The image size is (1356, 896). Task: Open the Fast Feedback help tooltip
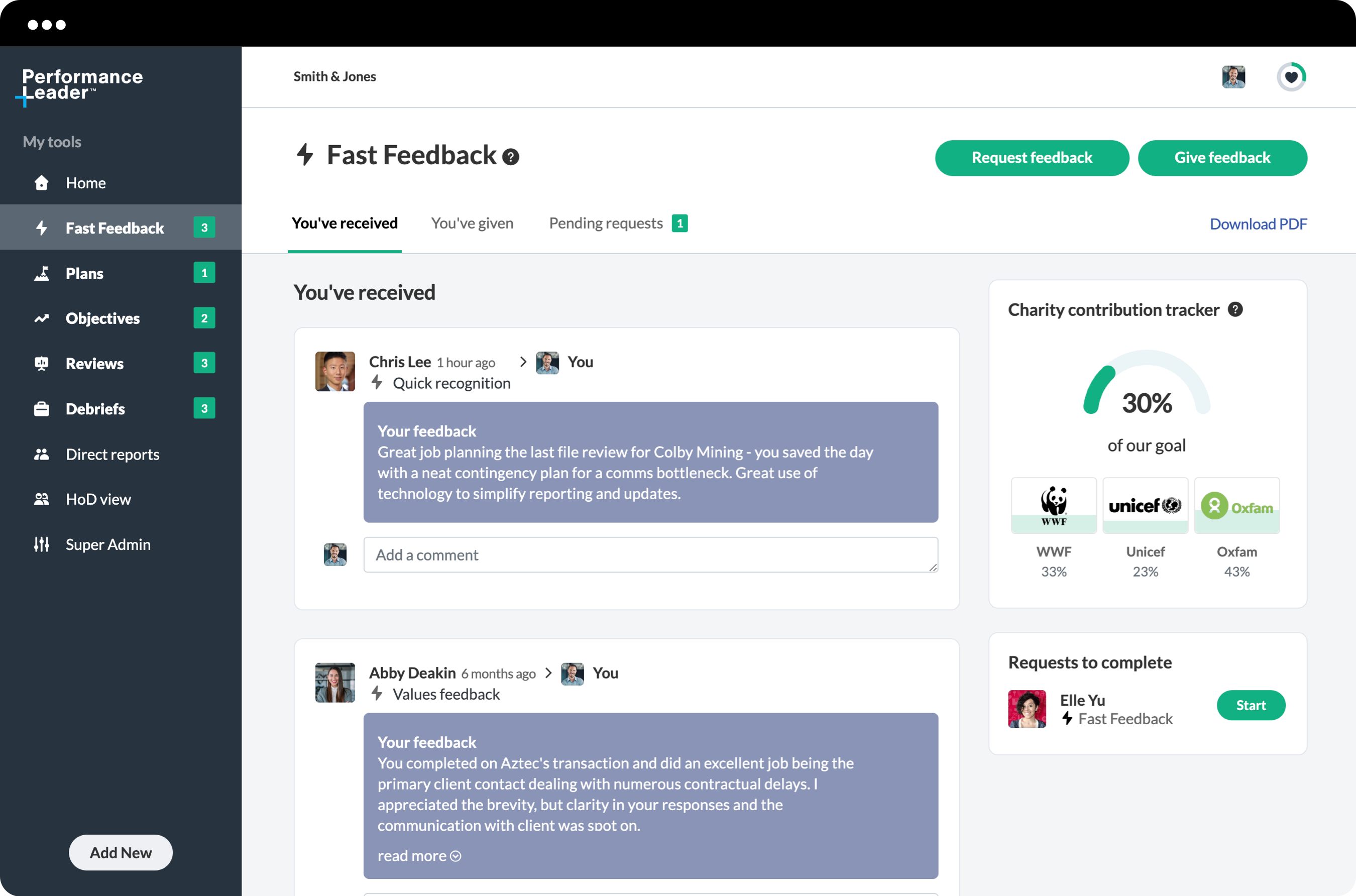coord(510,156)
